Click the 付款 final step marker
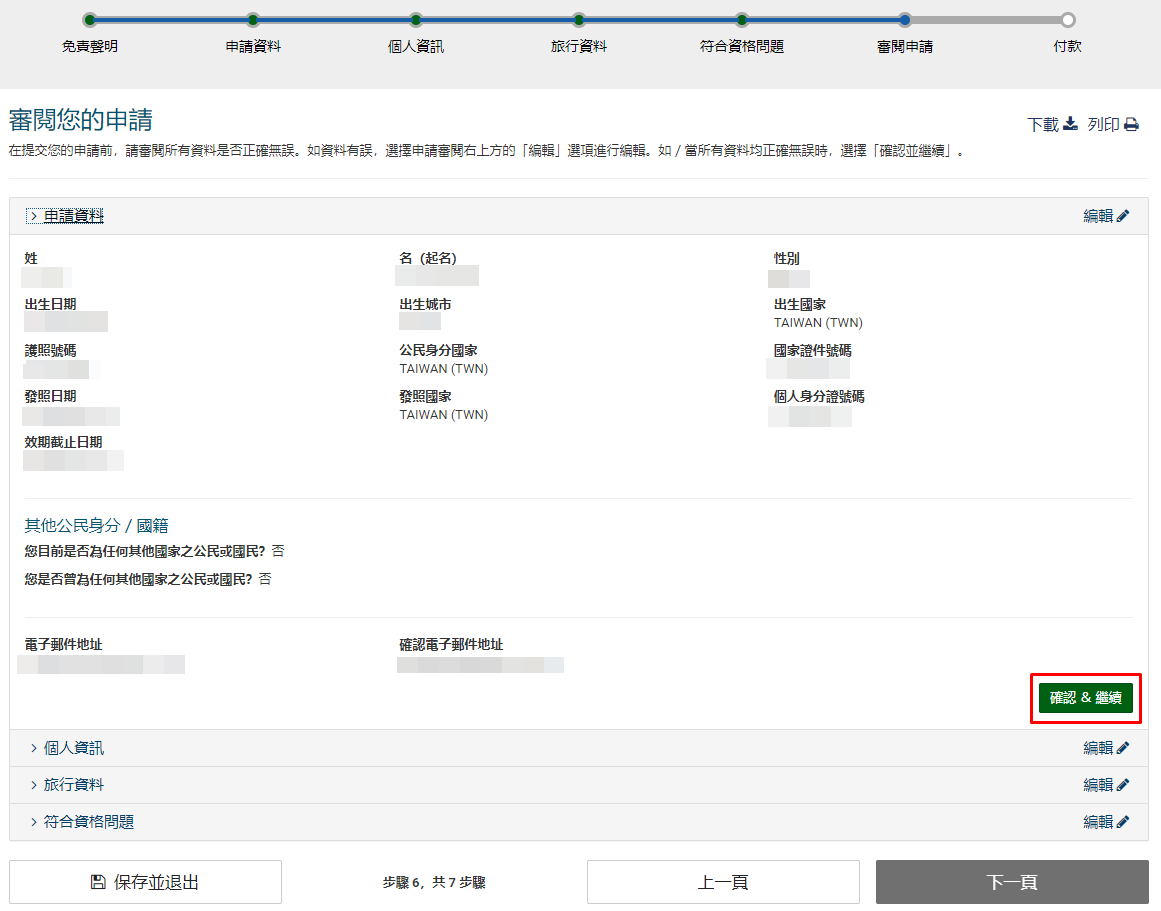Viewport: 1161px width, 911px height. (1068, 20)
